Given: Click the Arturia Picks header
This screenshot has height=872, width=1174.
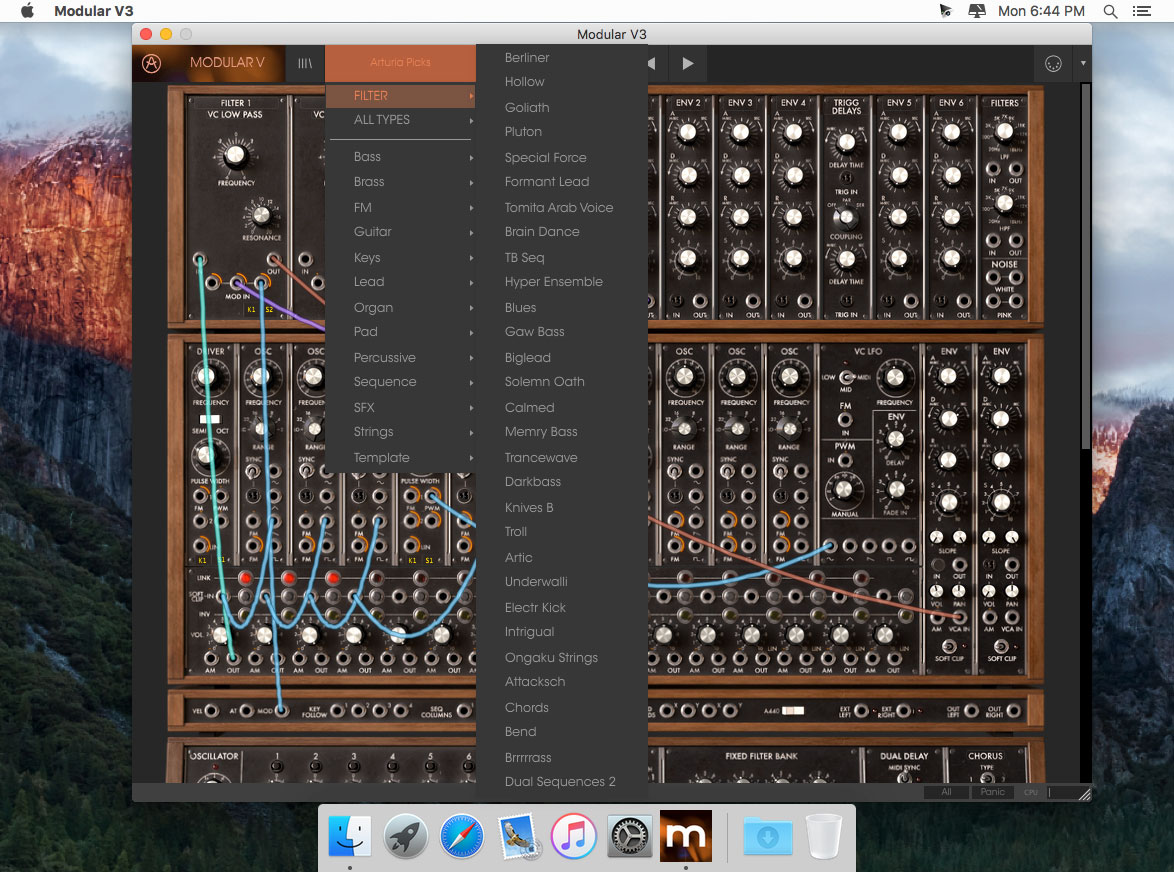Looking at the screenshot, I should (400, 63).
